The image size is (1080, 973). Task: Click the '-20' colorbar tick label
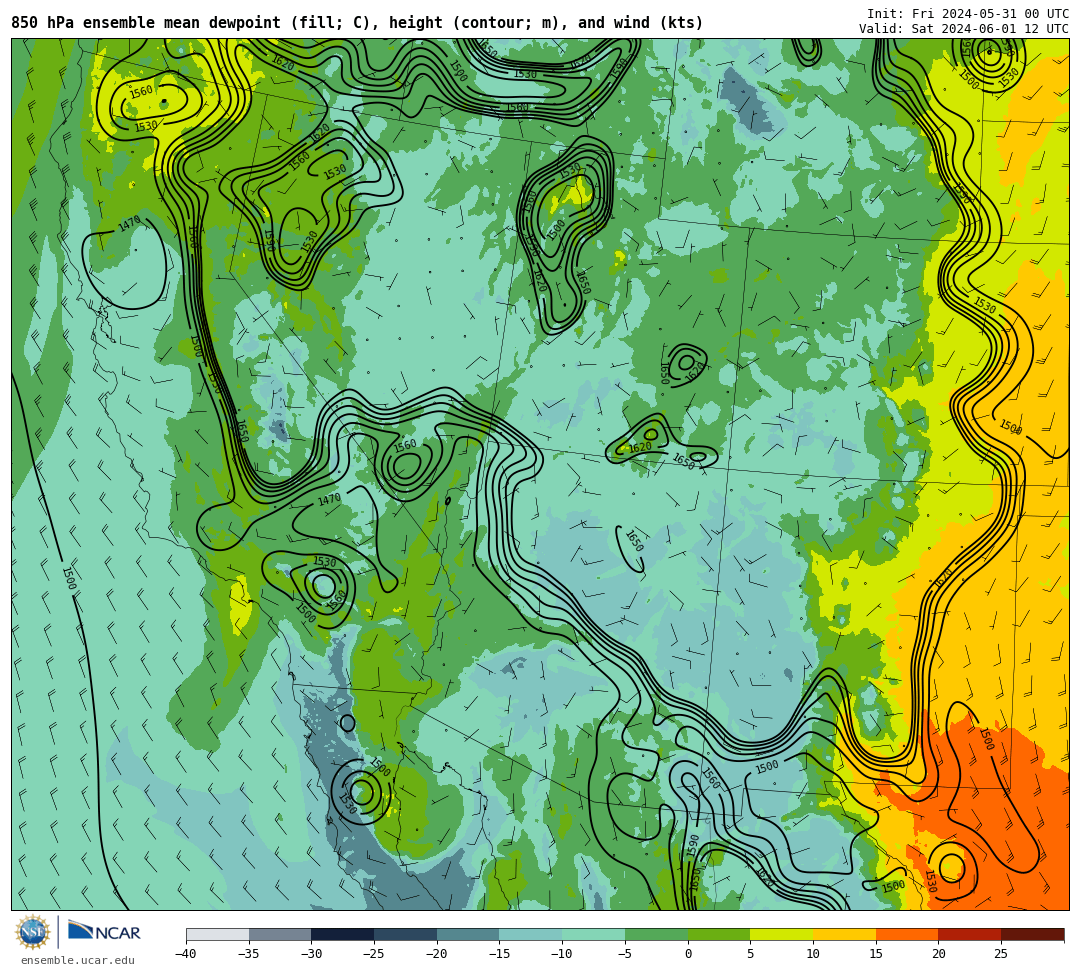pos(437,954)
